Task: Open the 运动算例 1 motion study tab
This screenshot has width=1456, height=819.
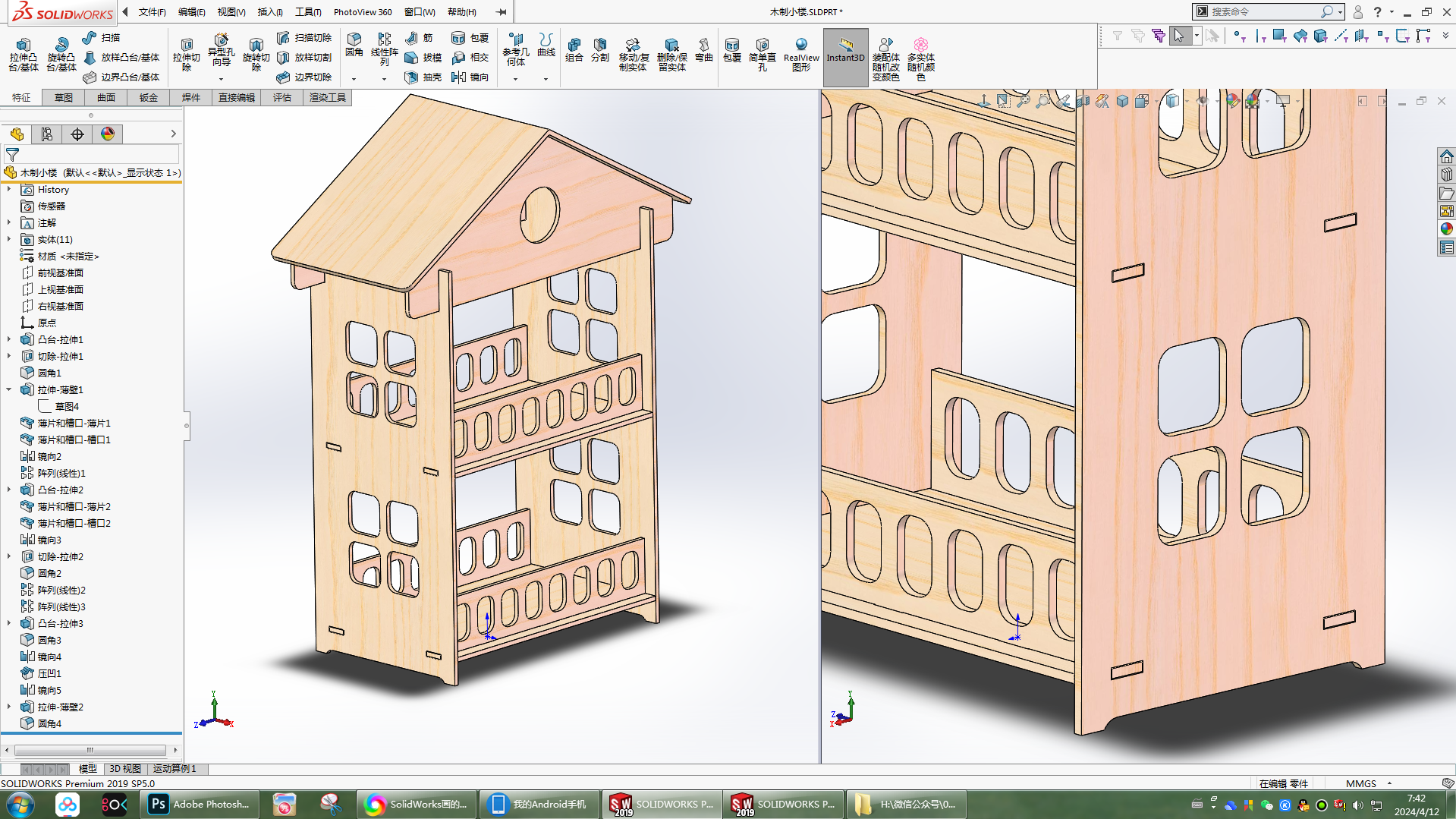Action: (x=175, y=769)
